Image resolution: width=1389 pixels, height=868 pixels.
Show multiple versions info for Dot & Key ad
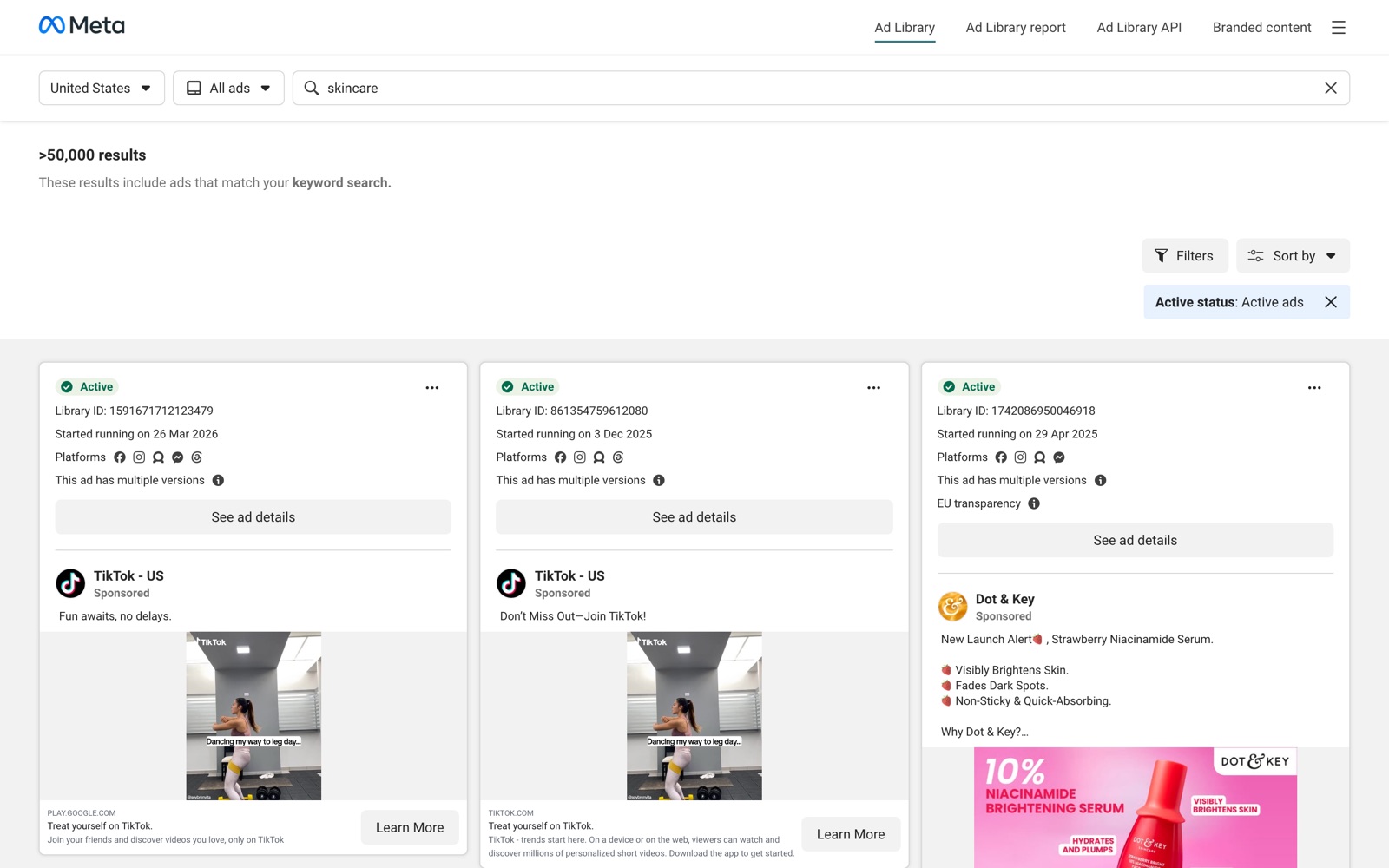1100,480
